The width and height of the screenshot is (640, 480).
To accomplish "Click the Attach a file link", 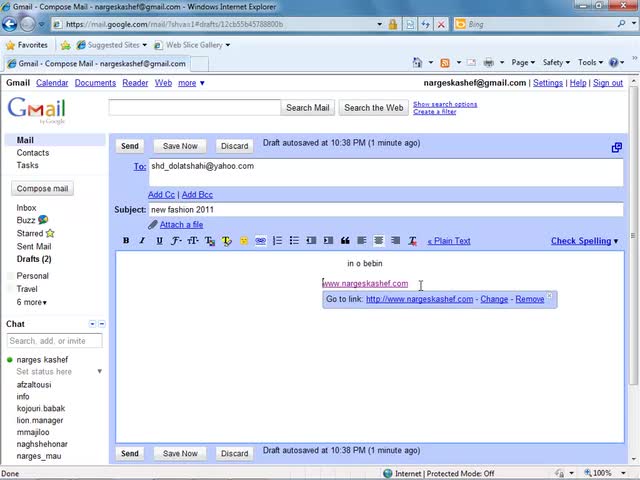I will (x=181, y=225).
